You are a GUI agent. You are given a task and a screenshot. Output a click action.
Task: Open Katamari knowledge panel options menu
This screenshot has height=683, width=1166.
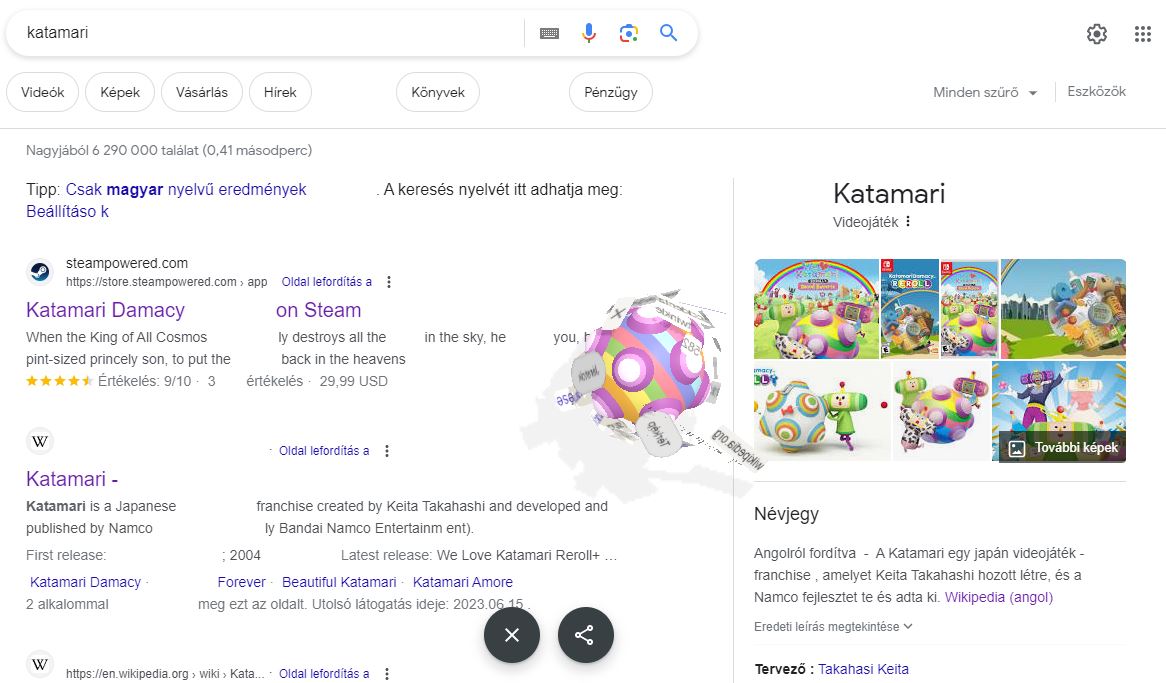pos(908,222)
